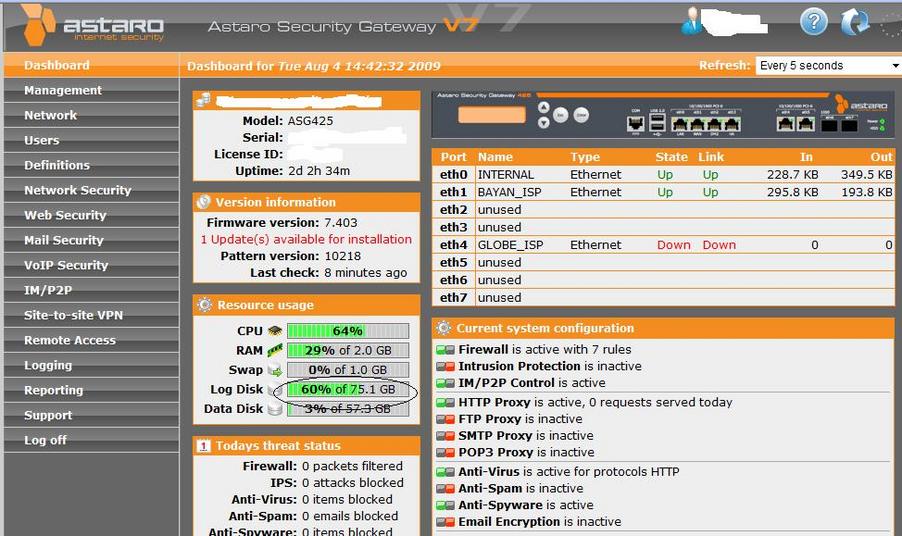The image size is (902, 536).
Task: Open the Support menu
Action: [x=91, y=415]
